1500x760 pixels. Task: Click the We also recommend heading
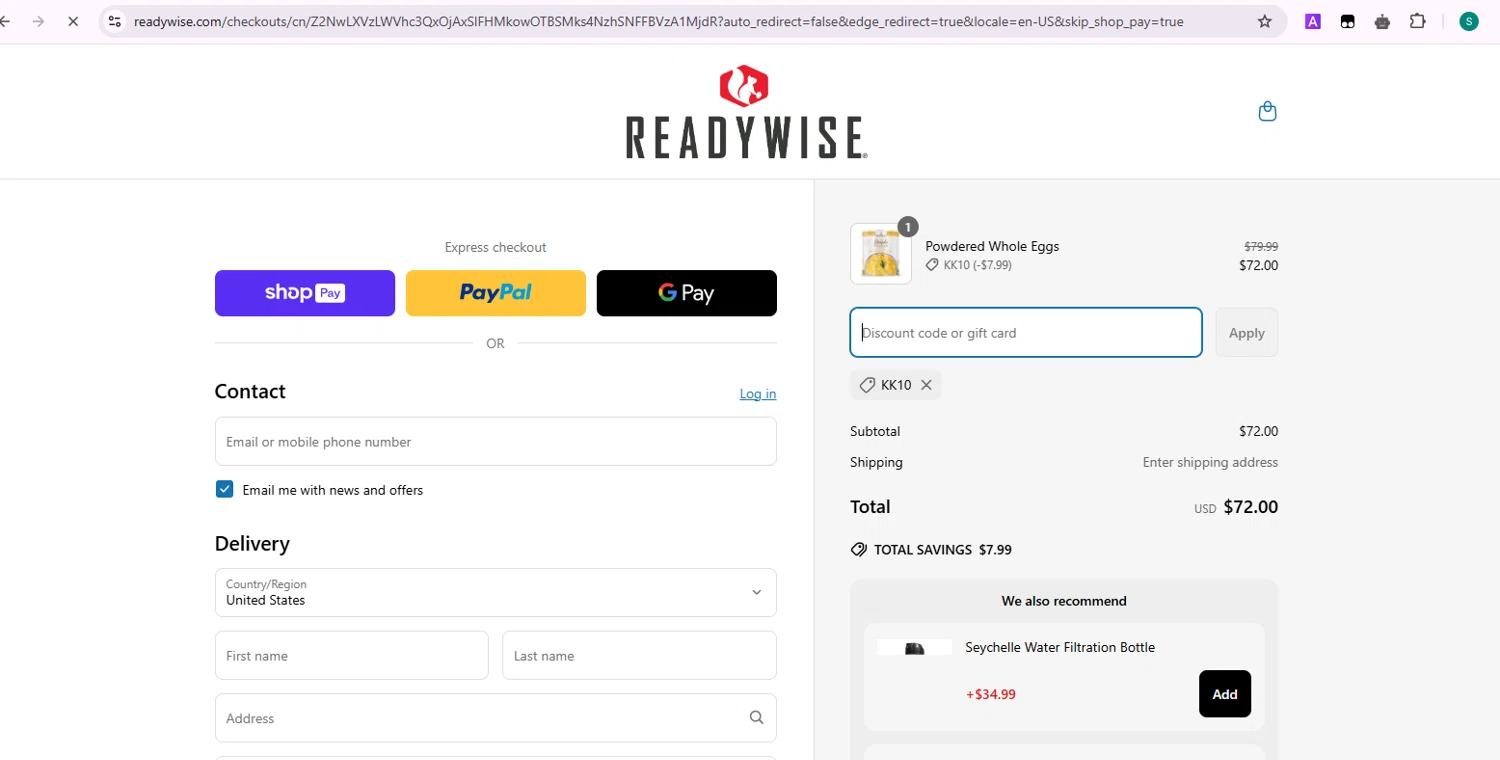(x=1064, y=601)
